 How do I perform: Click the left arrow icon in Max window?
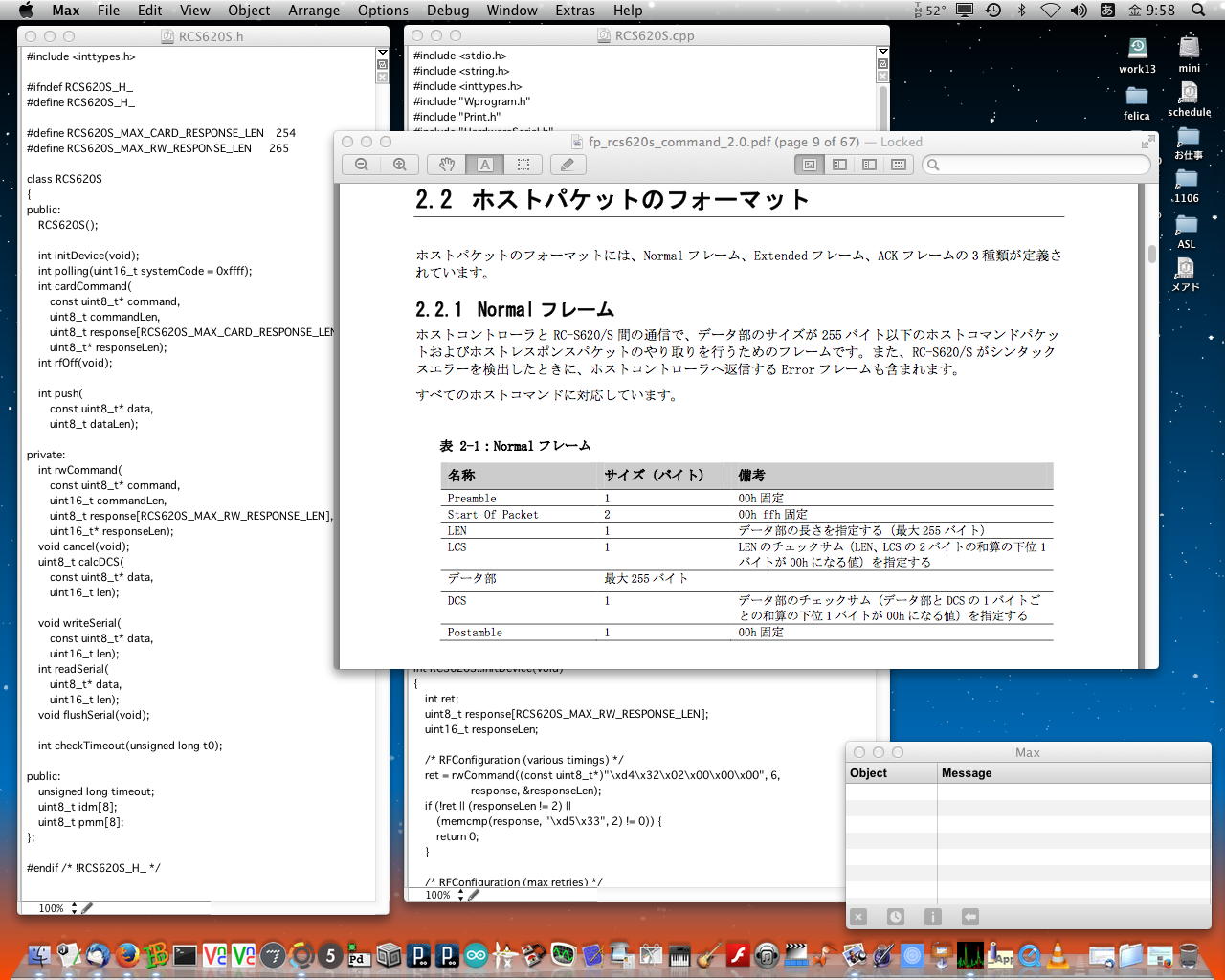[969, 917]
